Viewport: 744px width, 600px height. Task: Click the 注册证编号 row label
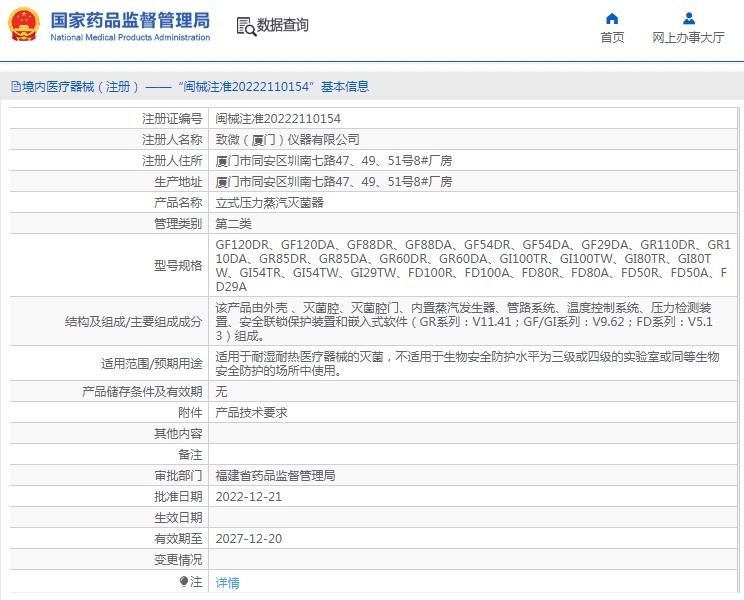pos(172,119)
